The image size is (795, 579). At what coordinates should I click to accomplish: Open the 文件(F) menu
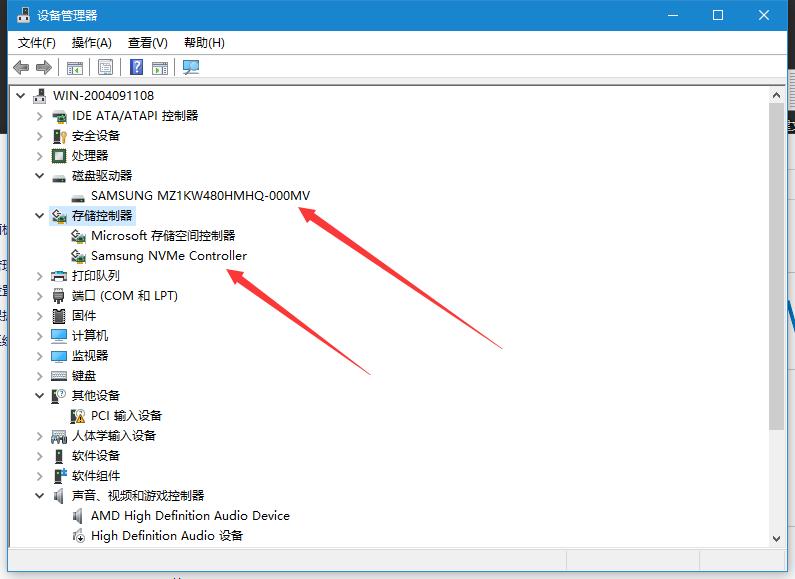37,43
